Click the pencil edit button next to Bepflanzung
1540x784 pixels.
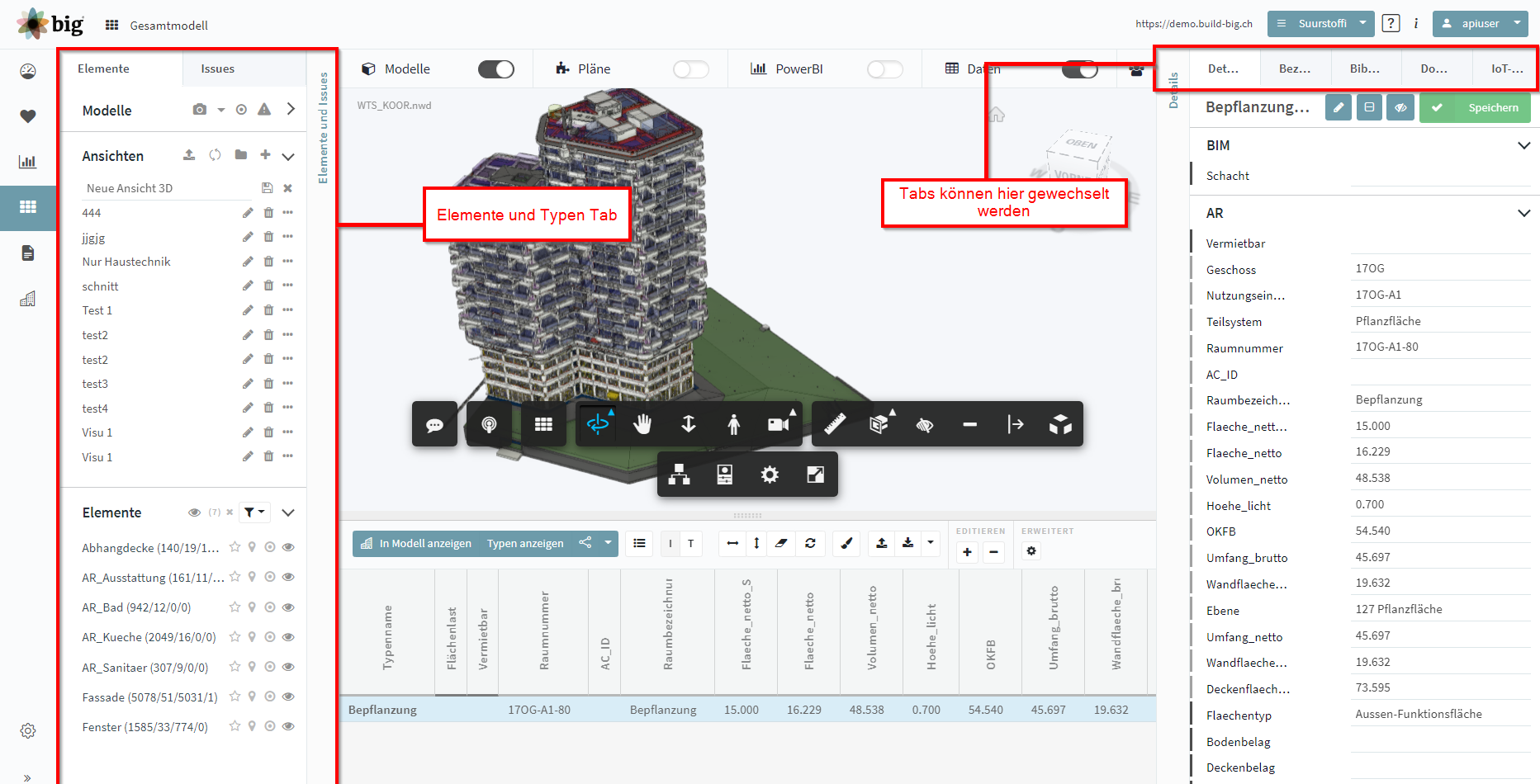[x=1339, y=107]
